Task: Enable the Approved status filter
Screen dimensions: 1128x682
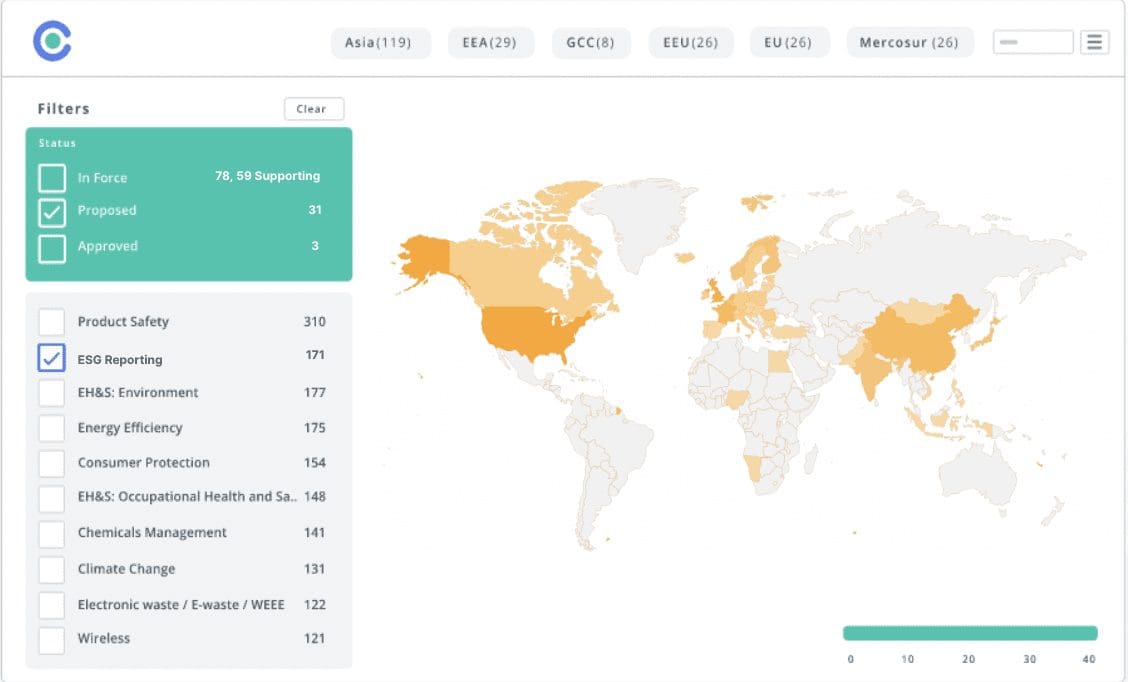Action: tap(52, 246)
